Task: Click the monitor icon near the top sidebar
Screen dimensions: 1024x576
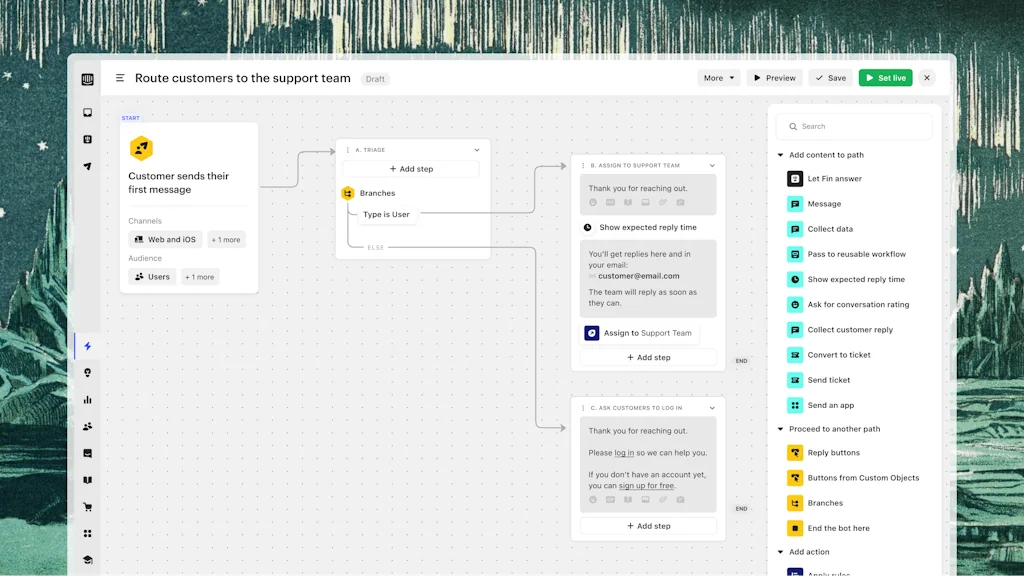Action: (x=88, y=112)
